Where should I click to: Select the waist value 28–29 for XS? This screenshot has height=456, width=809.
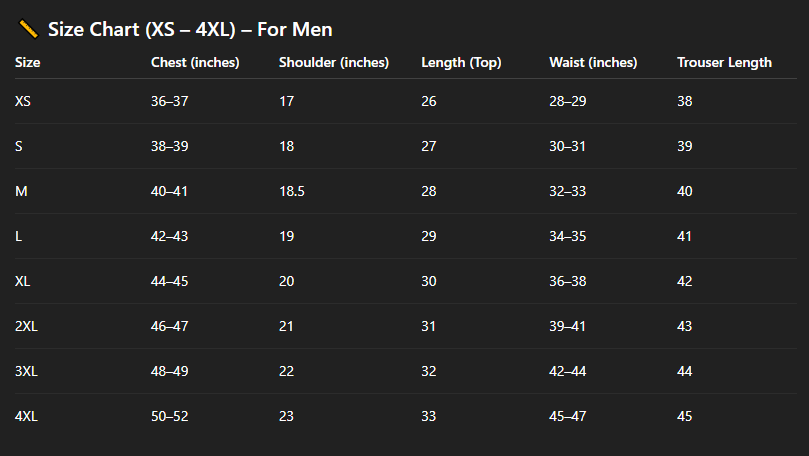point(568,101)
